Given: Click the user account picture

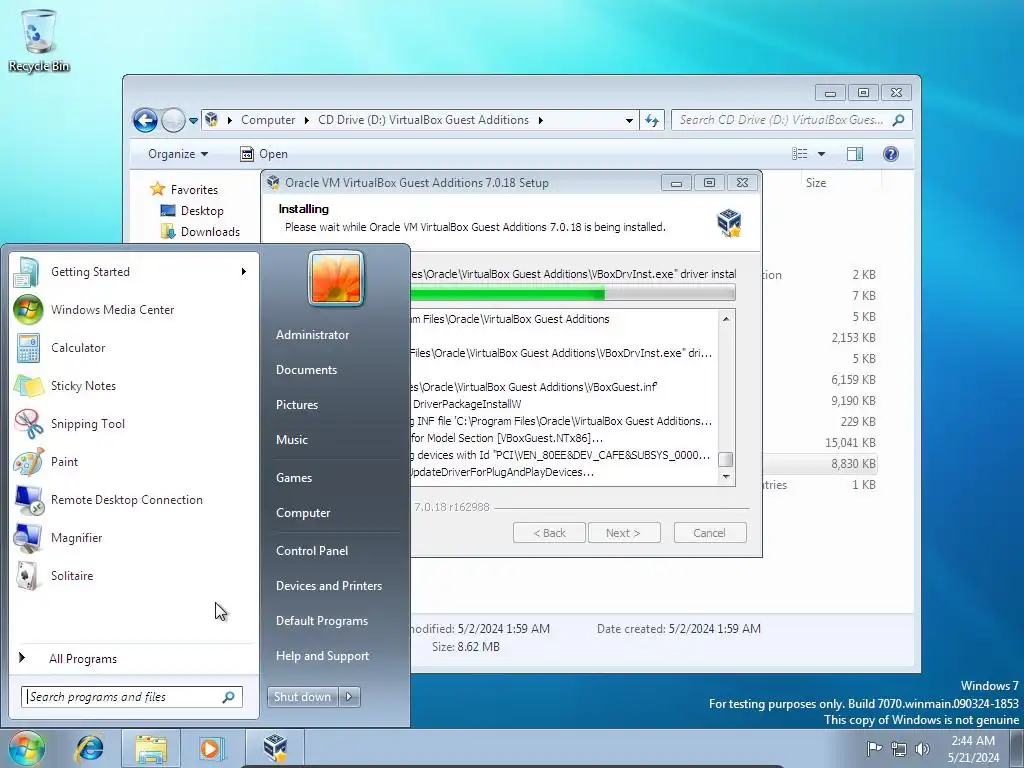Looking at the screenshot, I should 336,279.
